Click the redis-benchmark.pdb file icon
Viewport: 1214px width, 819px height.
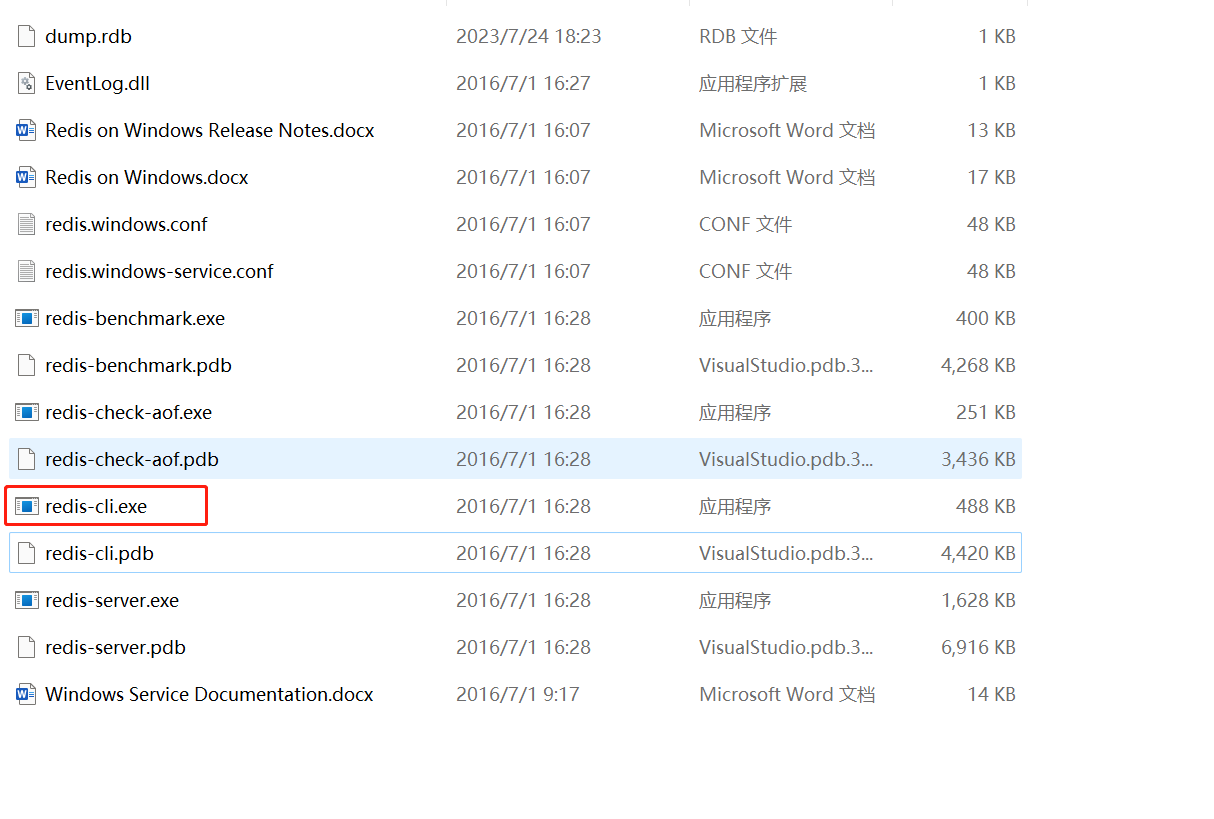coord(27,365)
